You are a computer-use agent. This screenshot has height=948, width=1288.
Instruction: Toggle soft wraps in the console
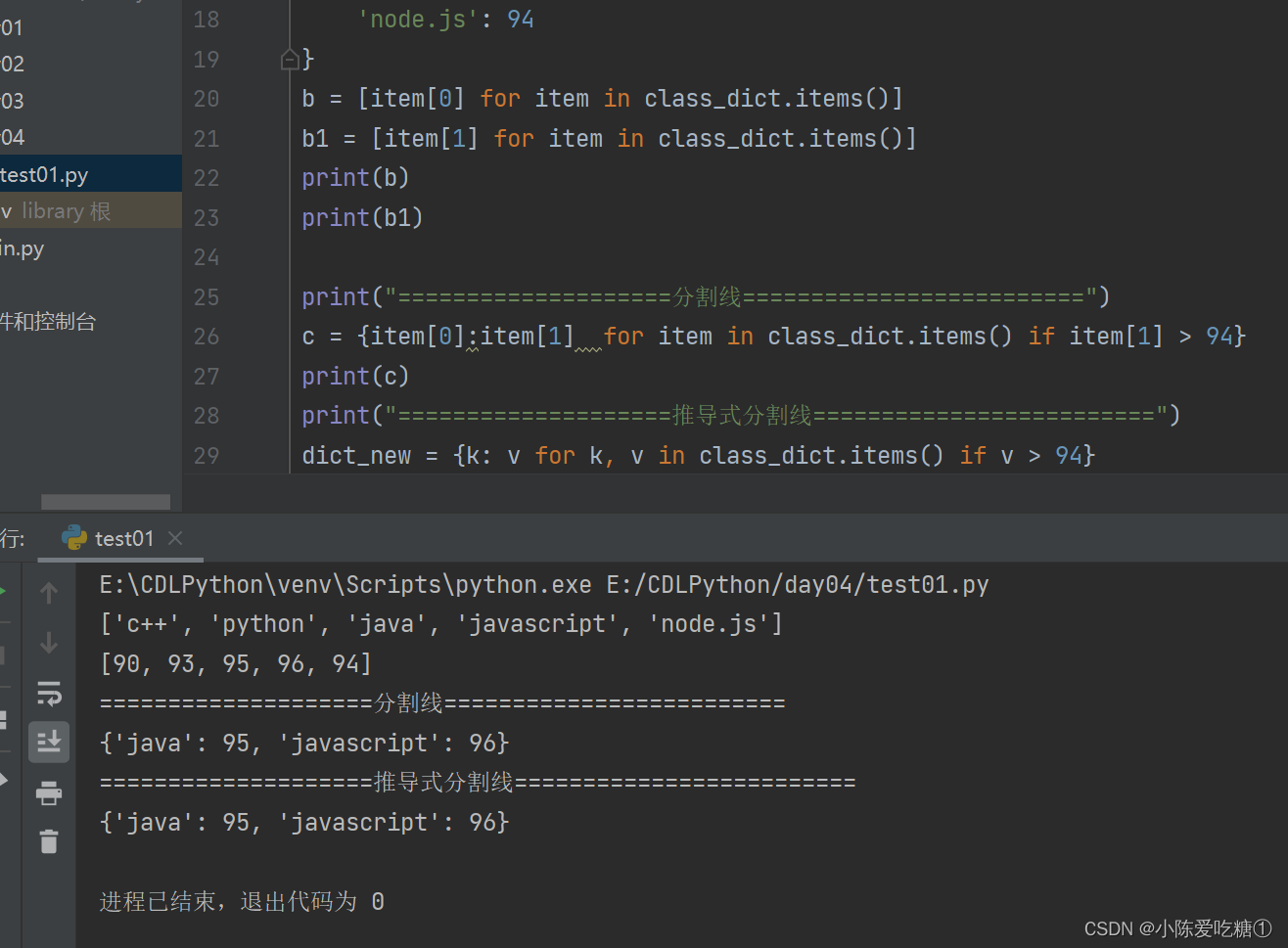pyautogui.click(x=49, y=694)
